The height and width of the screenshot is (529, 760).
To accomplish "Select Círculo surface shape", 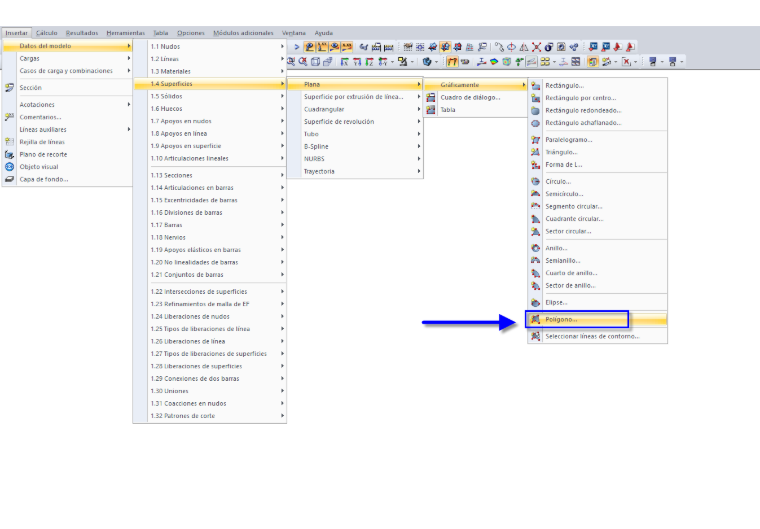I will tap(597, 181).
